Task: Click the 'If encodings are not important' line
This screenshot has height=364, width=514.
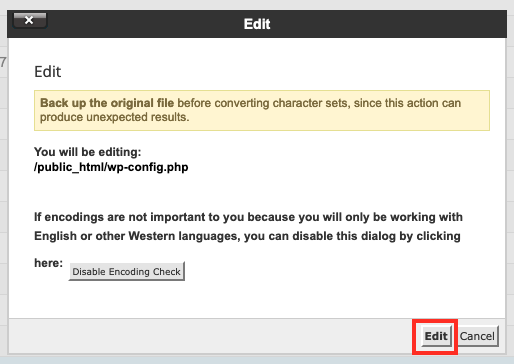Action: click(248, 217)
